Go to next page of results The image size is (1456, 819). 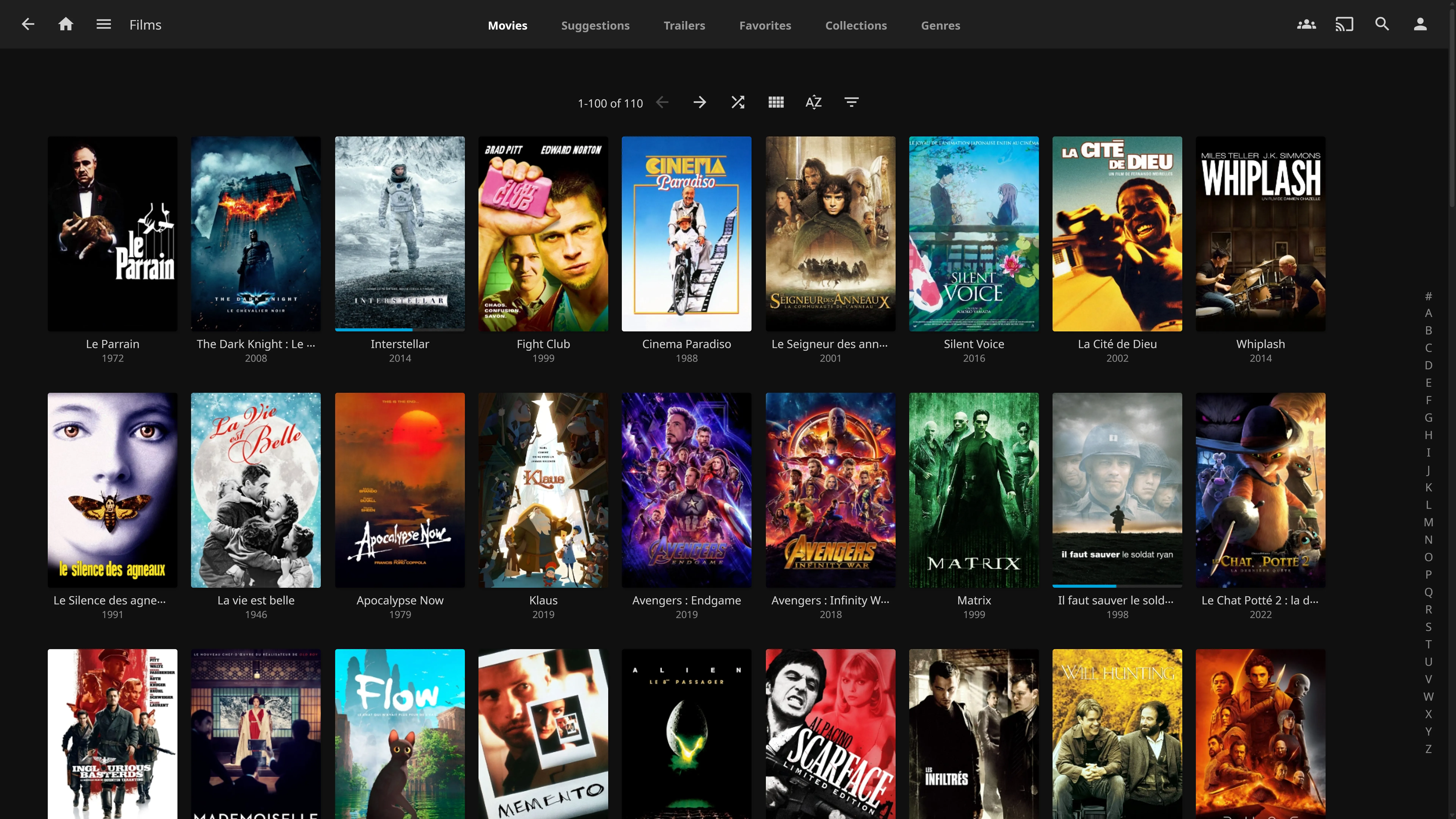pyautogui.click(x=700, y=102)
